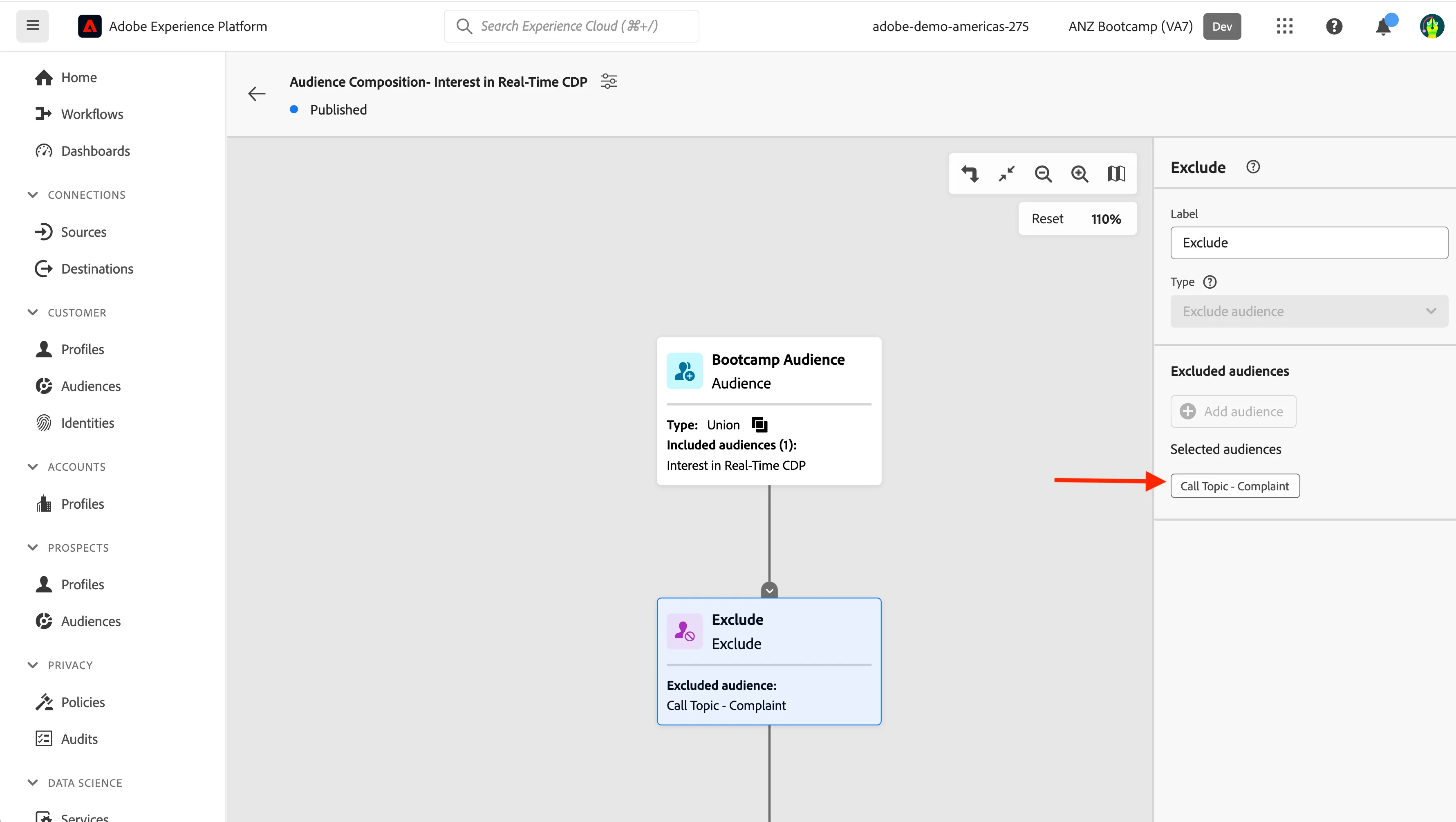Open the hamburger navigation menu
This screenshot has height=822, width=1456.
(33, 26)
